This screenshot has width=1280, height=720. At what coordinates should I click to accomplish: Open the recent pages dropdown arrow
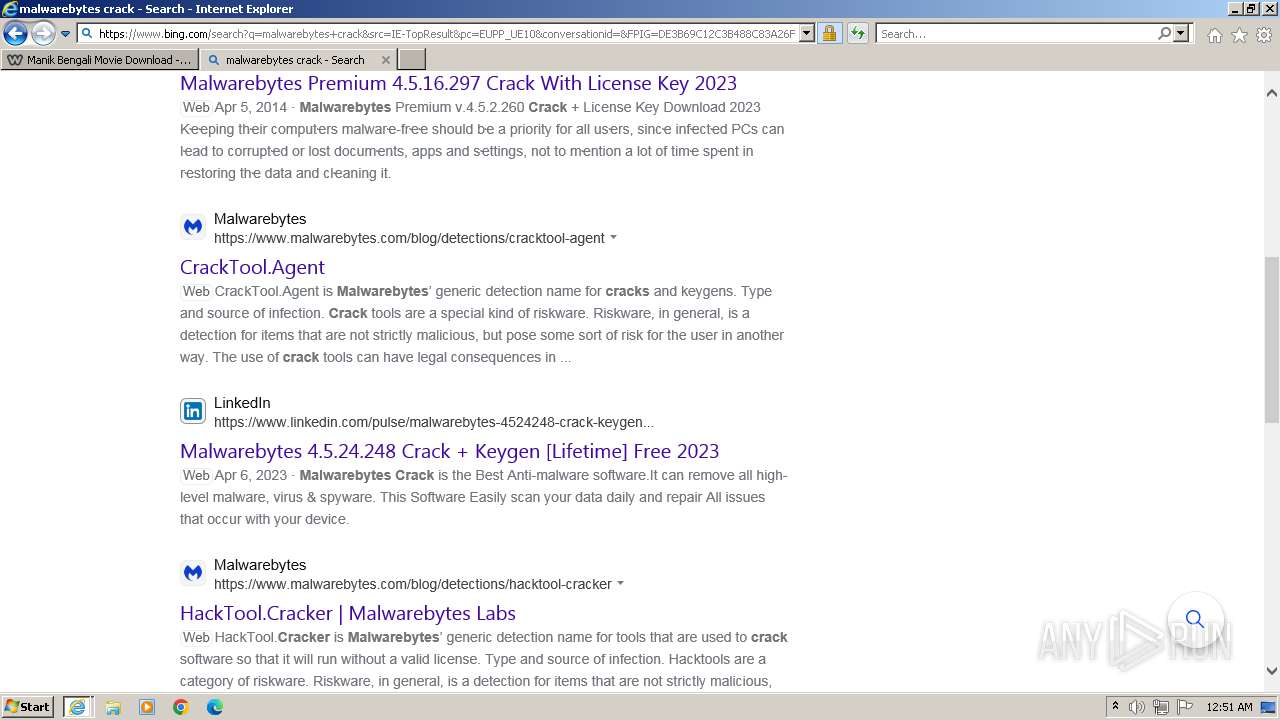(x=65, y=34)
